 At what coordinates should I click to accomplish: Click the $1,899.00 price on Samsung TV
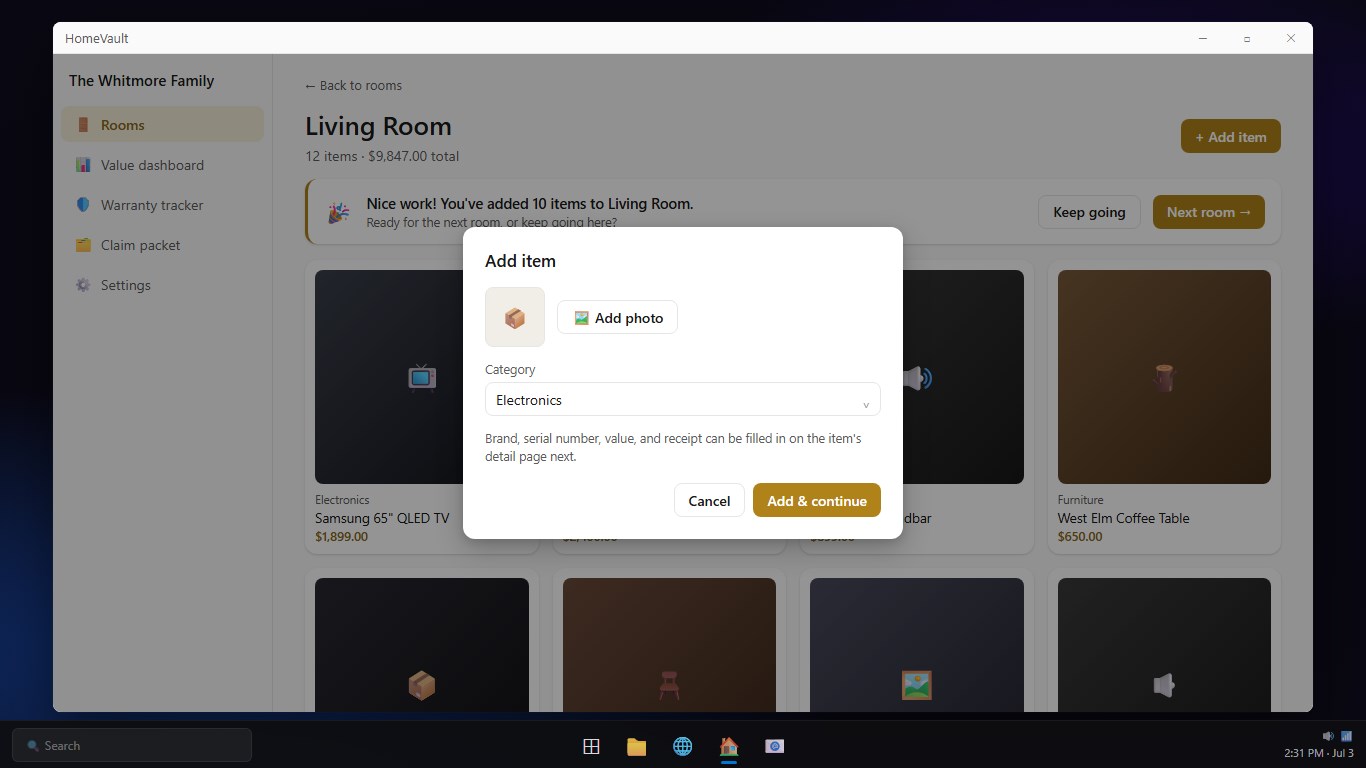pyautogui.click(x=341, y=536)
